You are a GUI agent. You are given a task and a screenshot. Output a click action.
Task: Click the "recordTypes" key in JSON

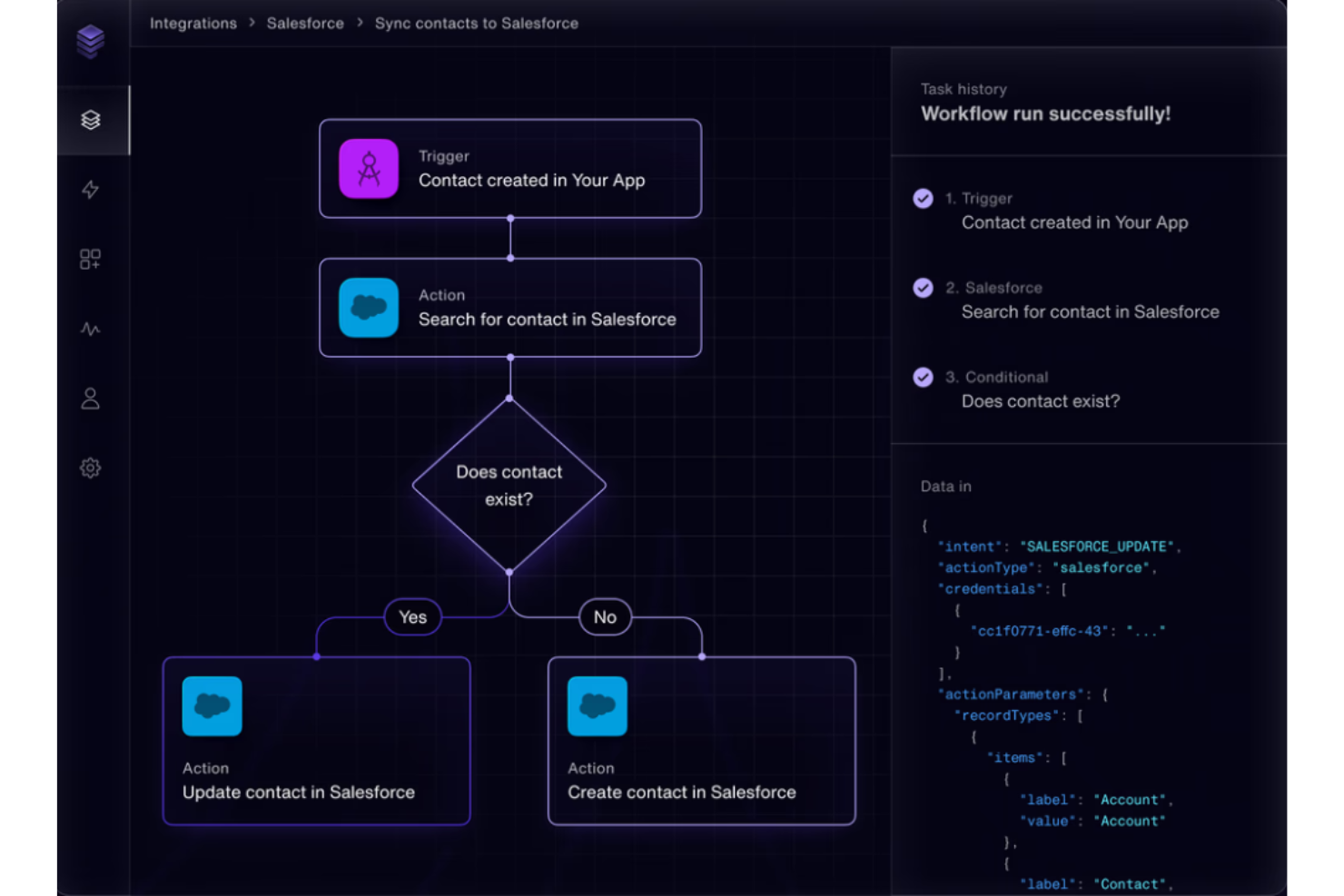pyautogui.click(x=1006, y=715)
